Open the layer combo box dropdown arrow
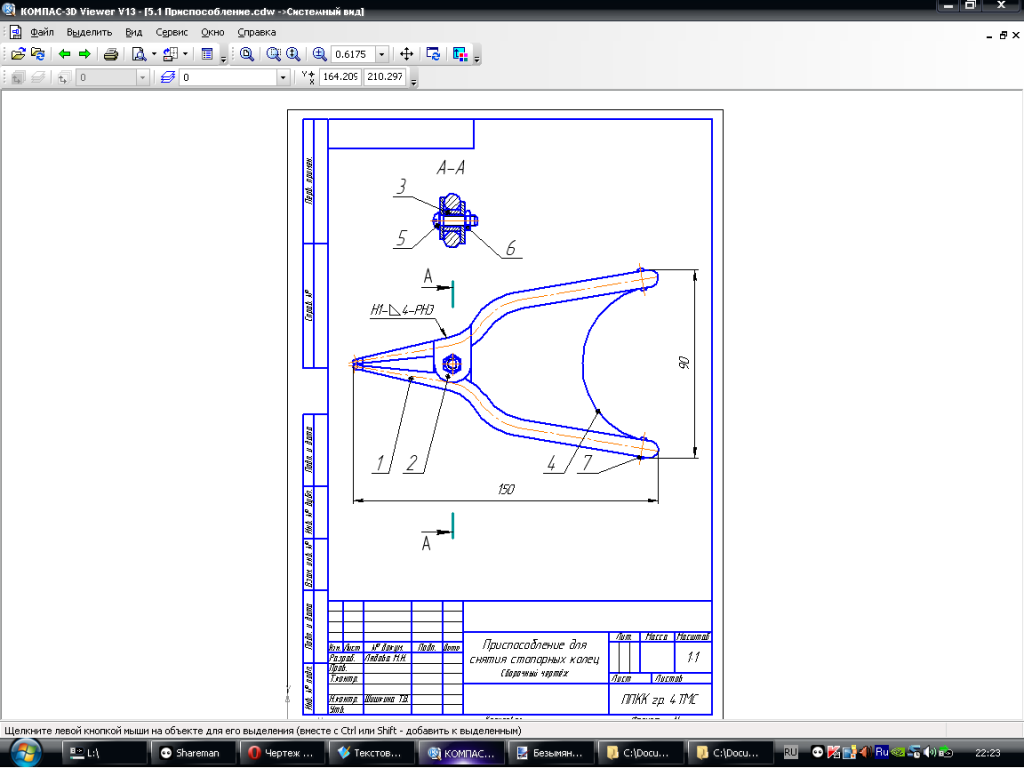The image size is (1024, 768). 283,78
